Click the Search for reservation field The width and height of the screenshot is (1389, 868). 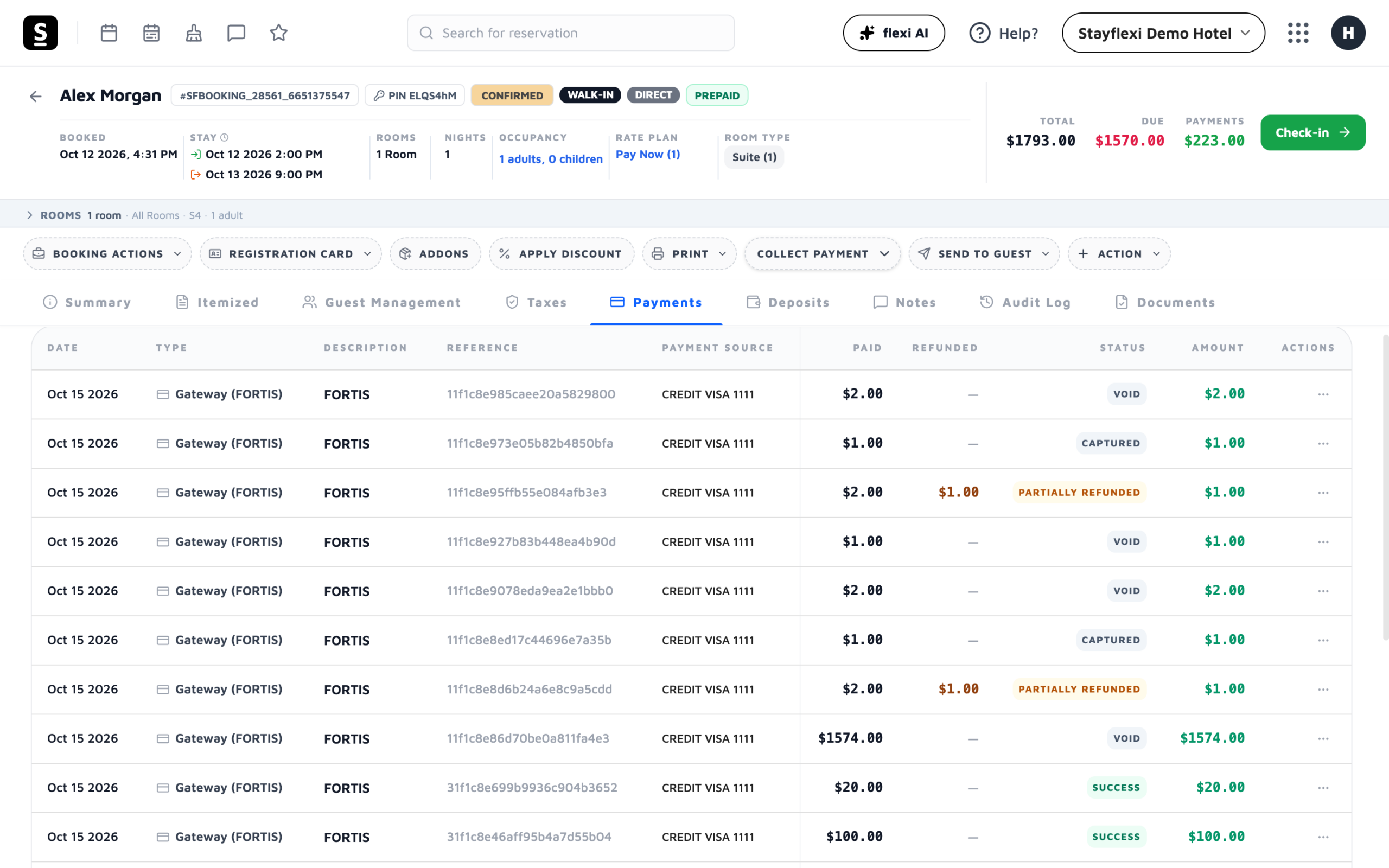pyautogui.click(x=571, y=33)
